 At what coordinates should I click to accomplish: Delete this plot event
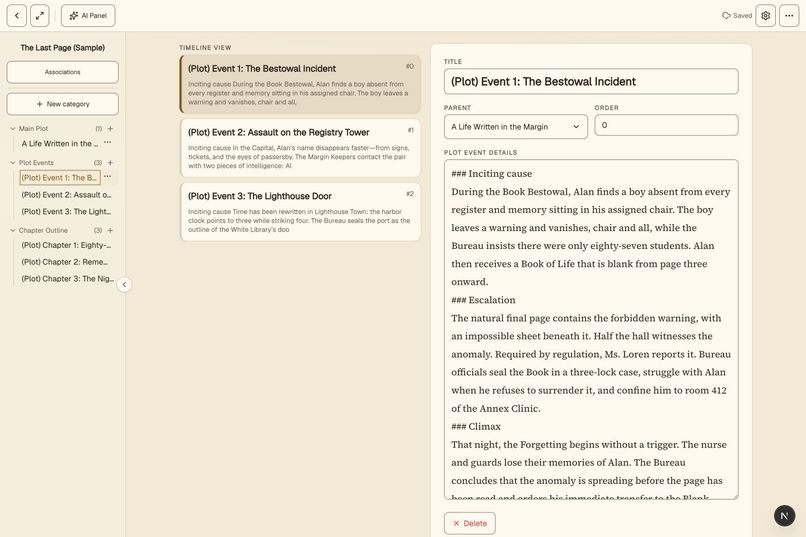[470, 523]
